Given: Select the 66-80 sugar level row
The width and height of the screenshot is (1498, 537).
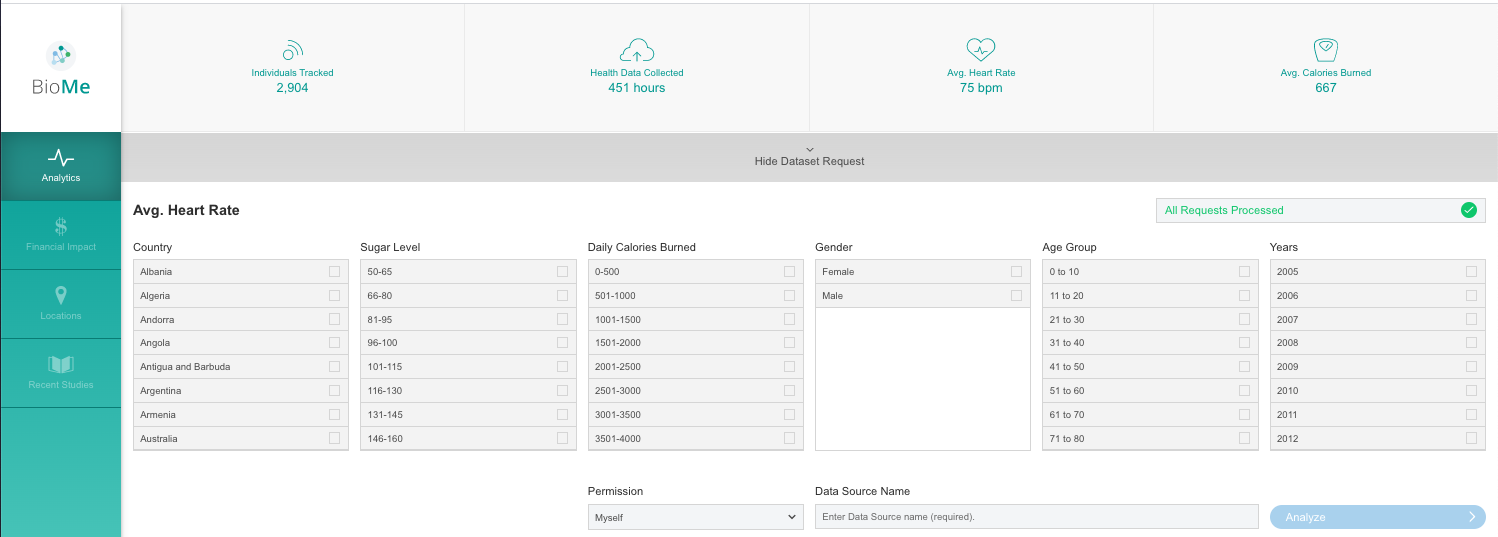Looking at the screenshot, I should pyautogui.click(x=468, y=295).
